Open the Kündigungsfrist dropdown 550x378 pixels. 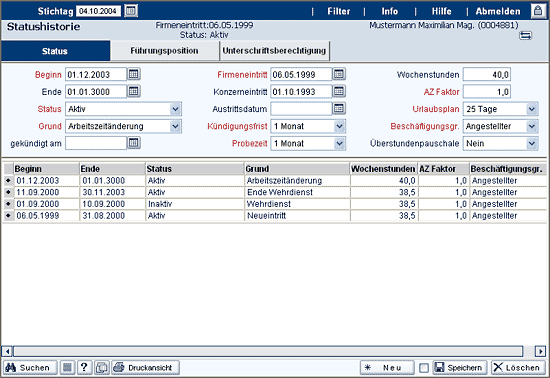(339, 126)
